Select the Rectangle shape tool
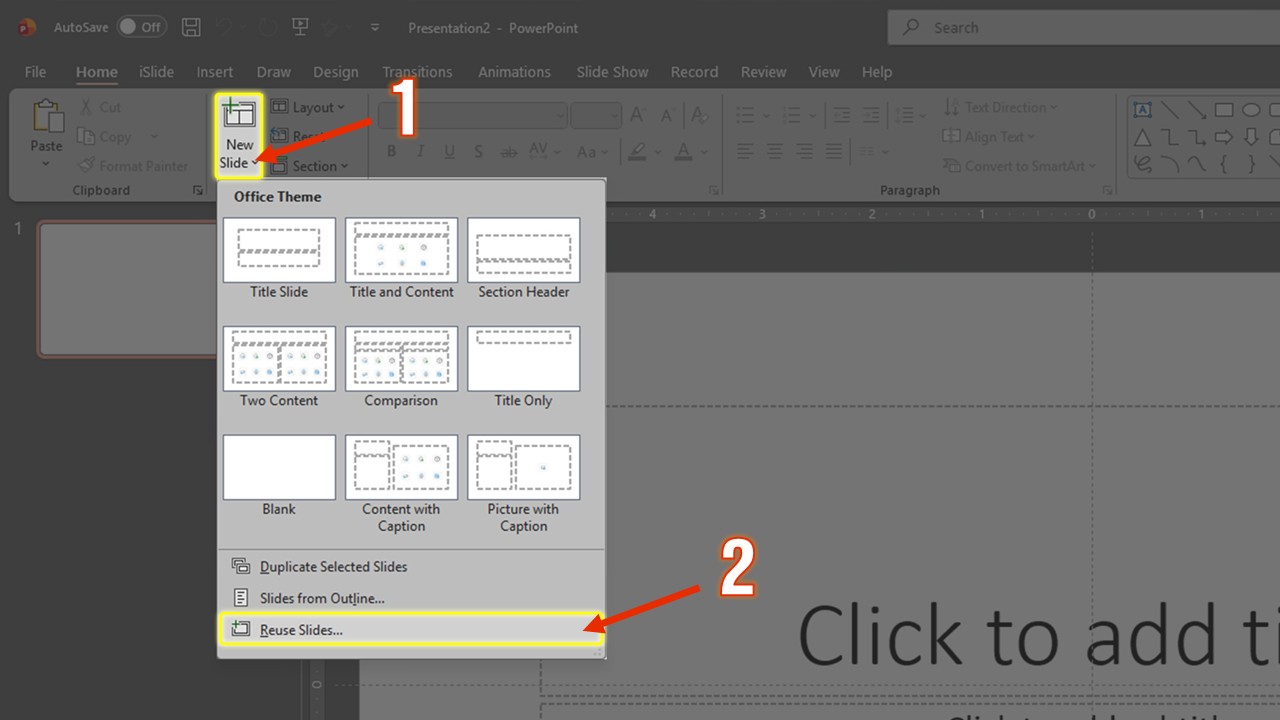 pyautogui.click(x=1225, y=109)
